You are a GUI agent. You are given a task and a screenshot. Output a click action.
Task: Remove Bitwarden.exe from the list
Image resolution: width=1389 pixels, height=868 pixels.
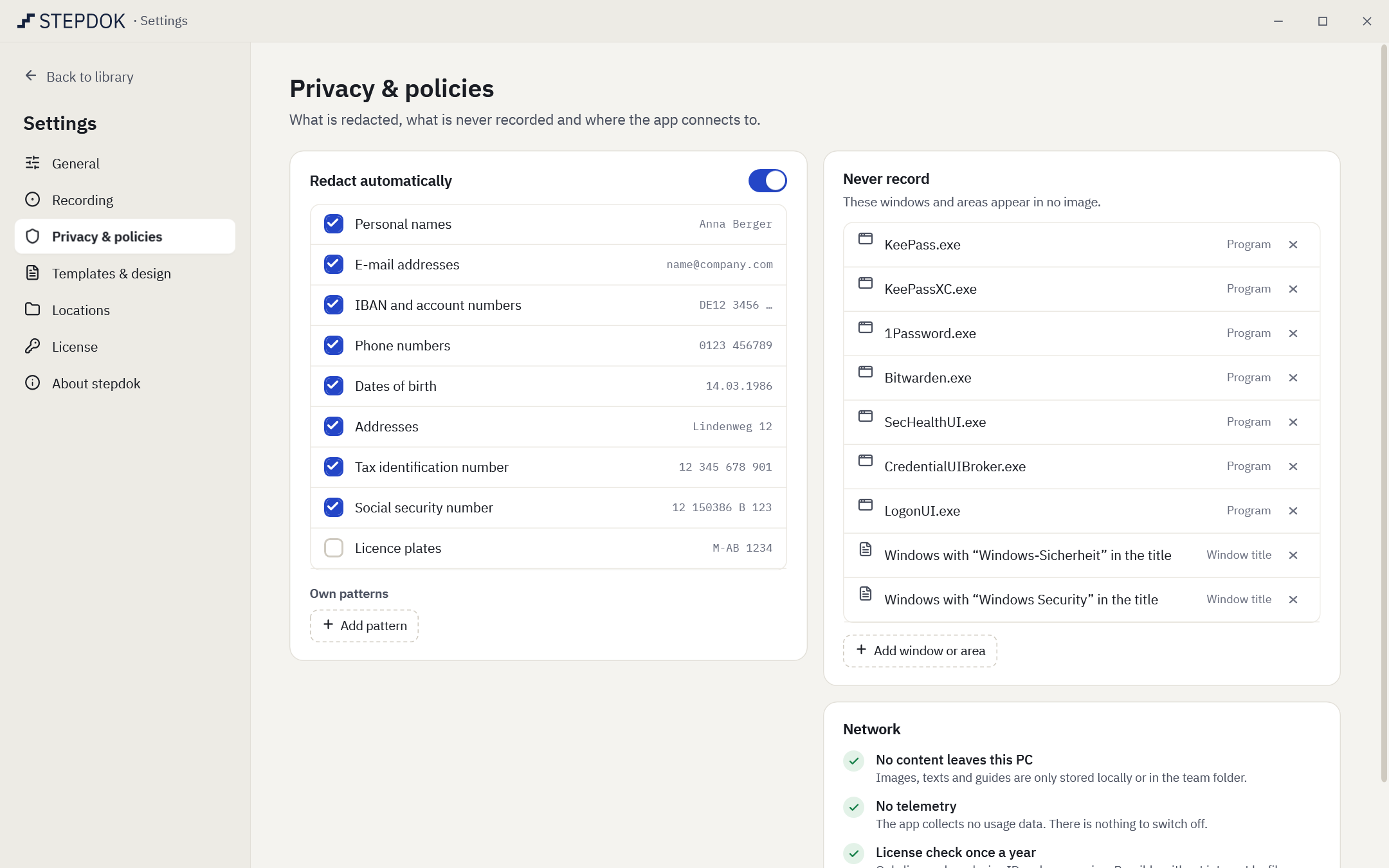tap(1293, 377)
